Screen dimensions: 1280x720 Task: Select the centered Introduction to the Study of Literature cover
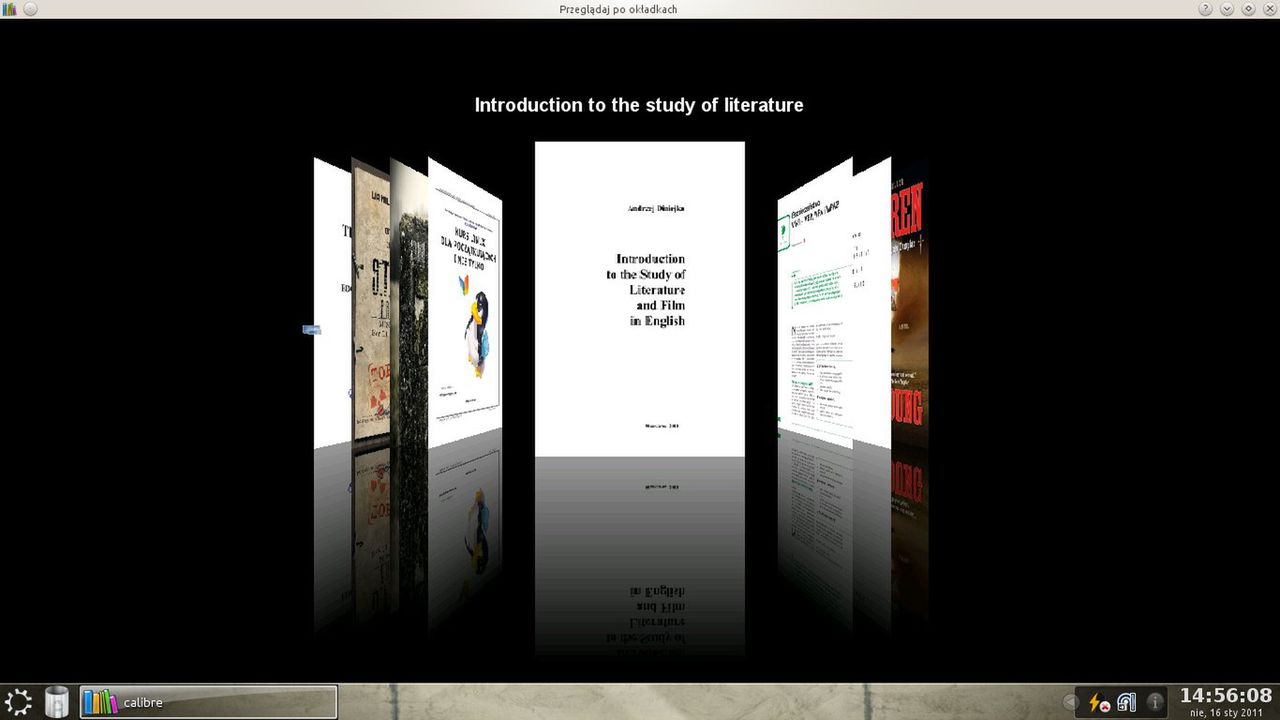point(640,298)
